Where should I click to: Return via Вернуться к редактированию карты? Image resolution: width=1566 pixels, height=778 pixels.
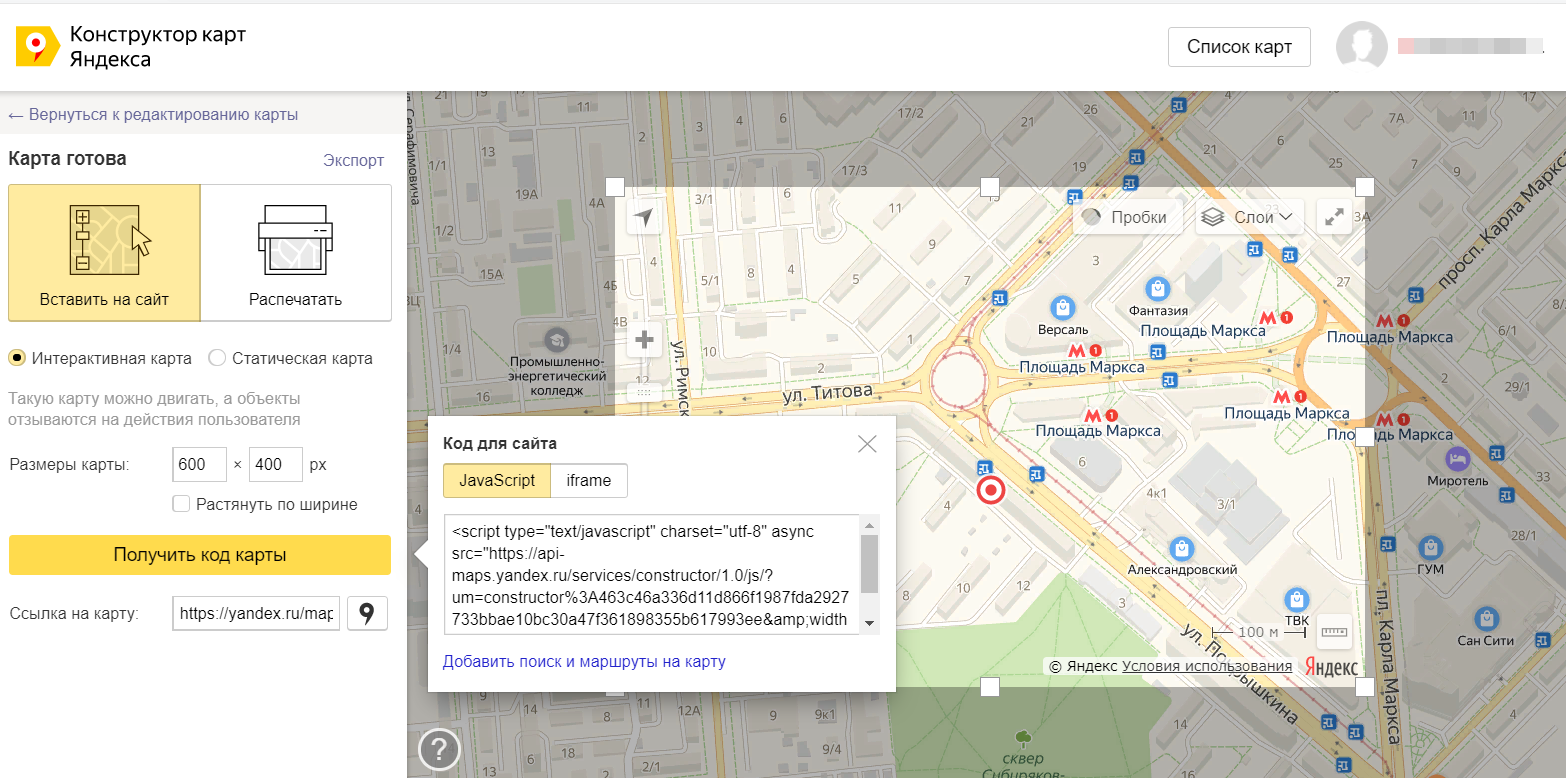(153, 115)
